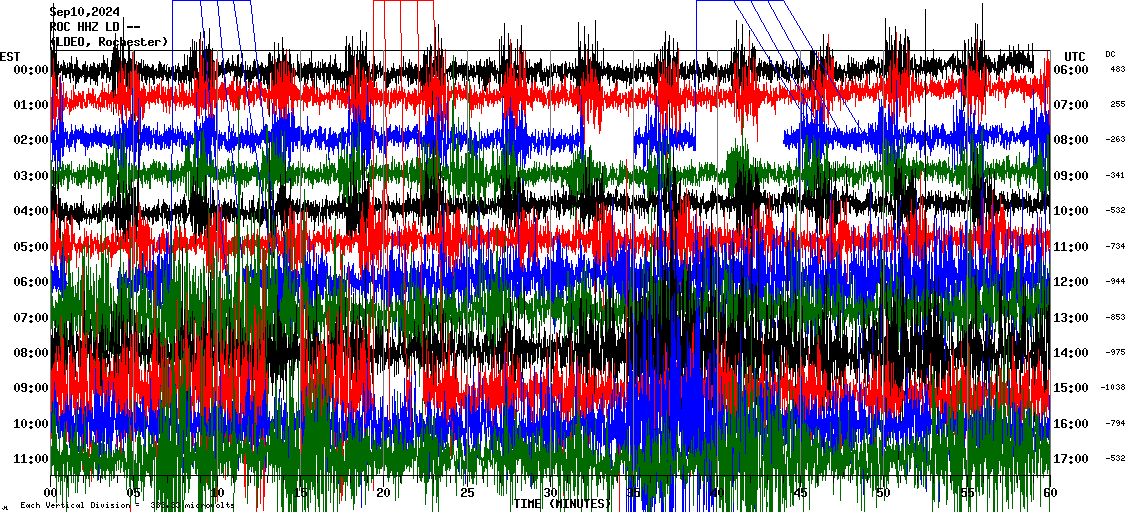Click the DC offset value -1038
This screenshot has width=1130, height=519.
pyautogui.click(x=1114, y=388)
